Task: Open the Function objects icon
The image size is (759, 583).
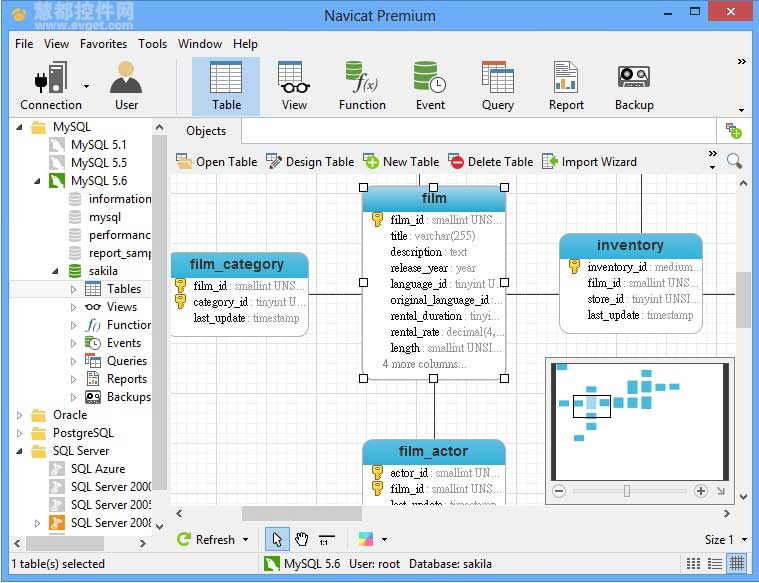Action: (x=362, y=86)
